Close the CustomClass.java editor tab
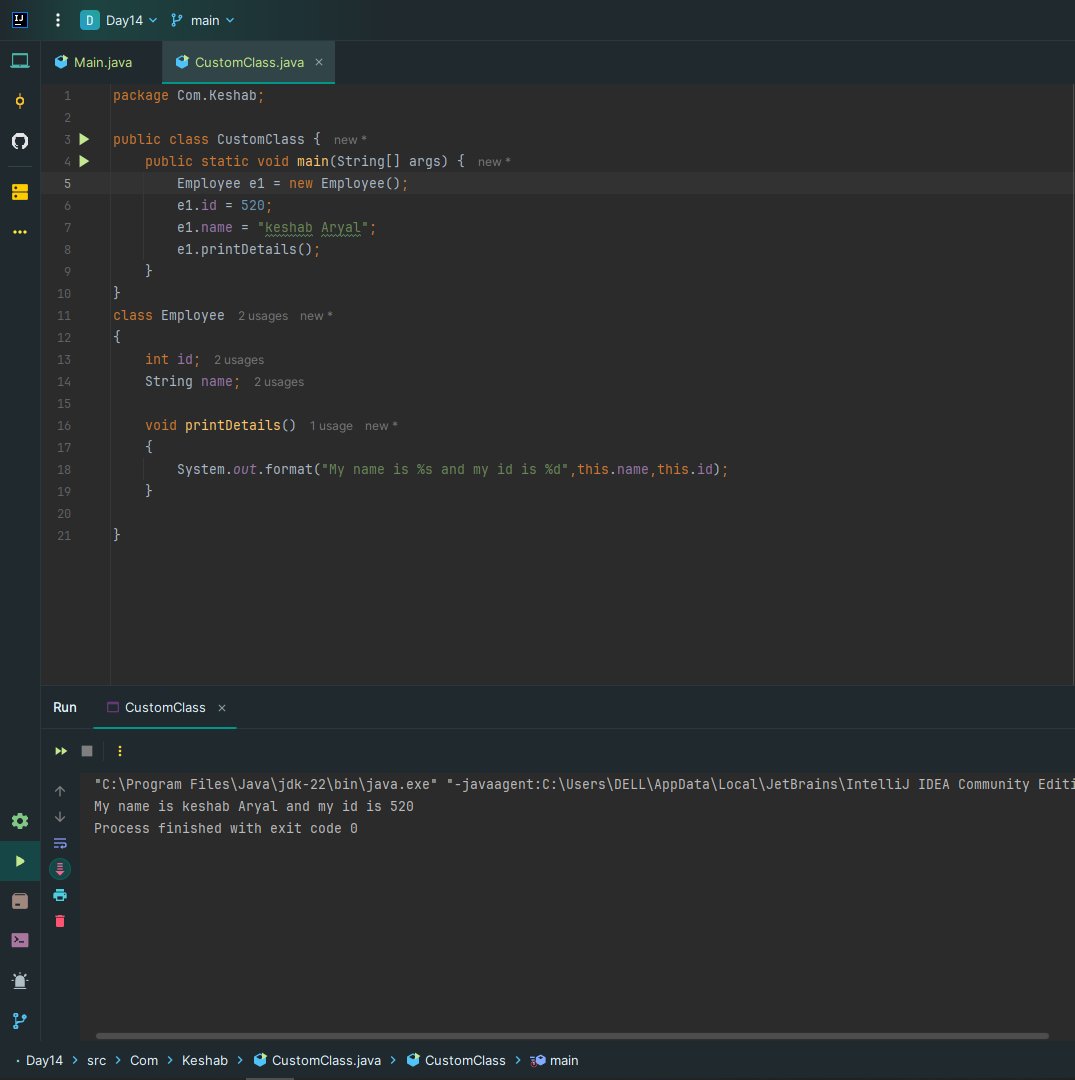Image resolution: width=1075 pixels, height=1080 pixels. [x=319, y=62]
